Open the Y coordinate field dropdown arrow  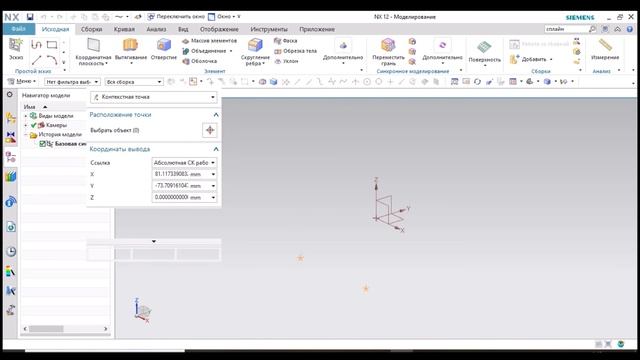click(x=213, y=186)
